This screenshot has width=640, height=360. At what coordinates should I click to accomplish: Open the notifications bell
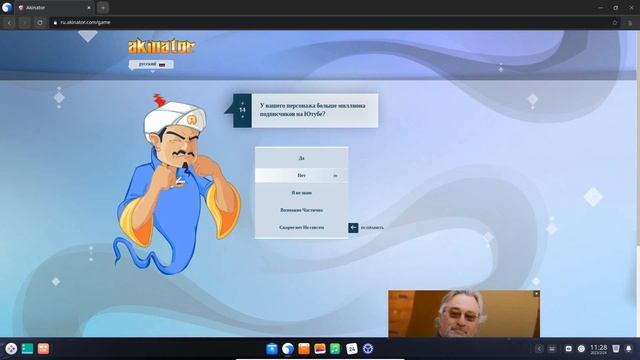click(629, 349)
